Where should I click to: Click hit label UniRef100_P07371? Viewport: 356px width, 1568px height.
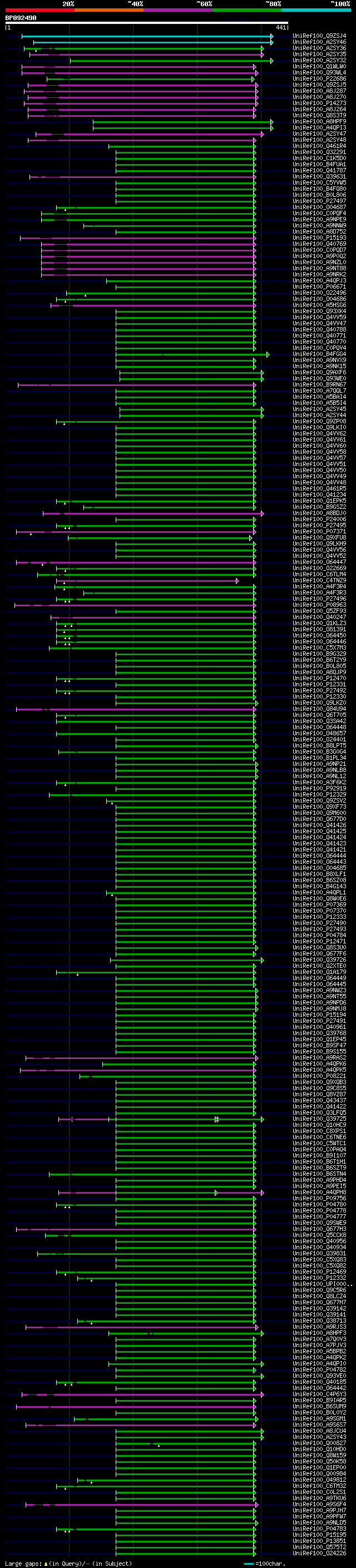point(319,531)
